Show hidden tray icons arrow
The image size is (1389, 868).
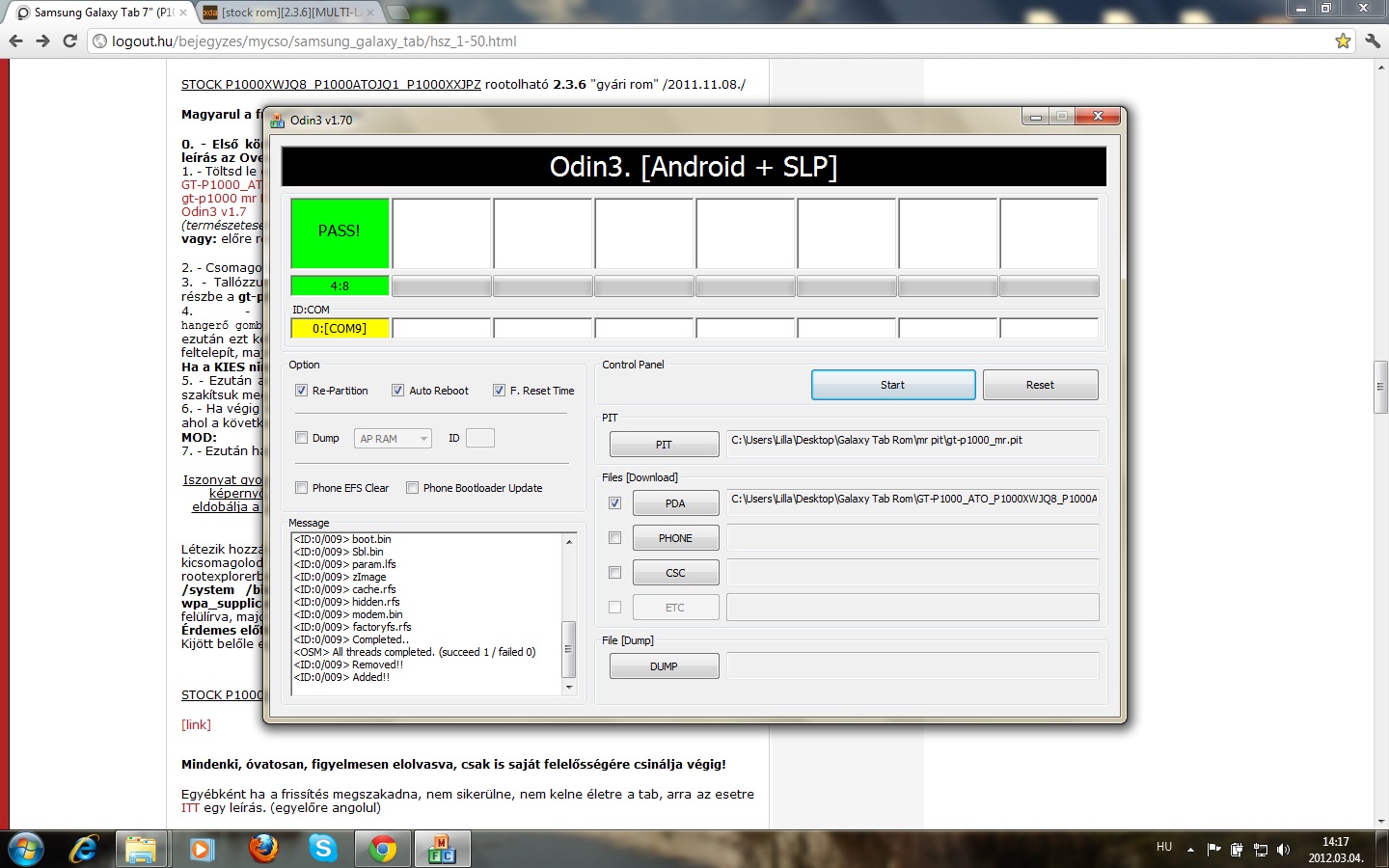(x=1190, y=850)
